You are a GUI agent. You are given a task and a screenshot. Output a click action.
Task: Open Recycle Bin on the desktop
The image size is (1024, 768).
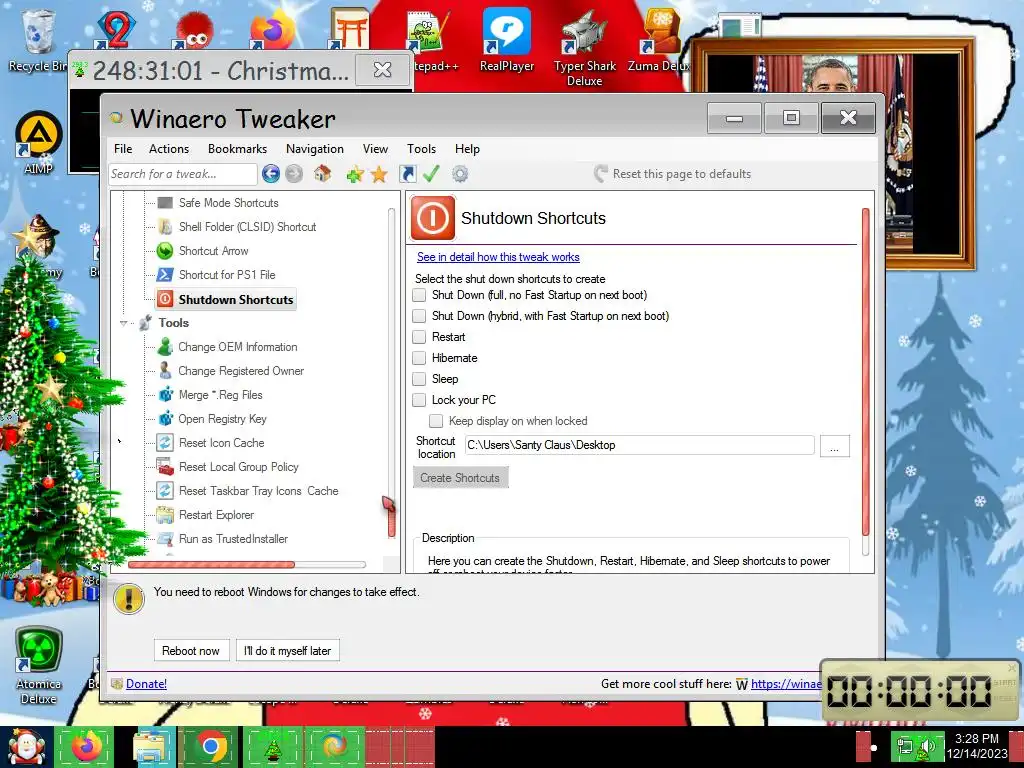click(38, 39)
